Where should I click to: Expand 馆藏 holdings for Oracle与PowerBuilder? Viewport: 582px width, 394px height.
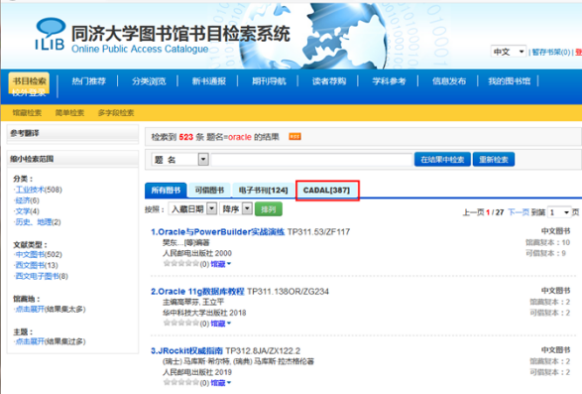[x=220, y=264]
